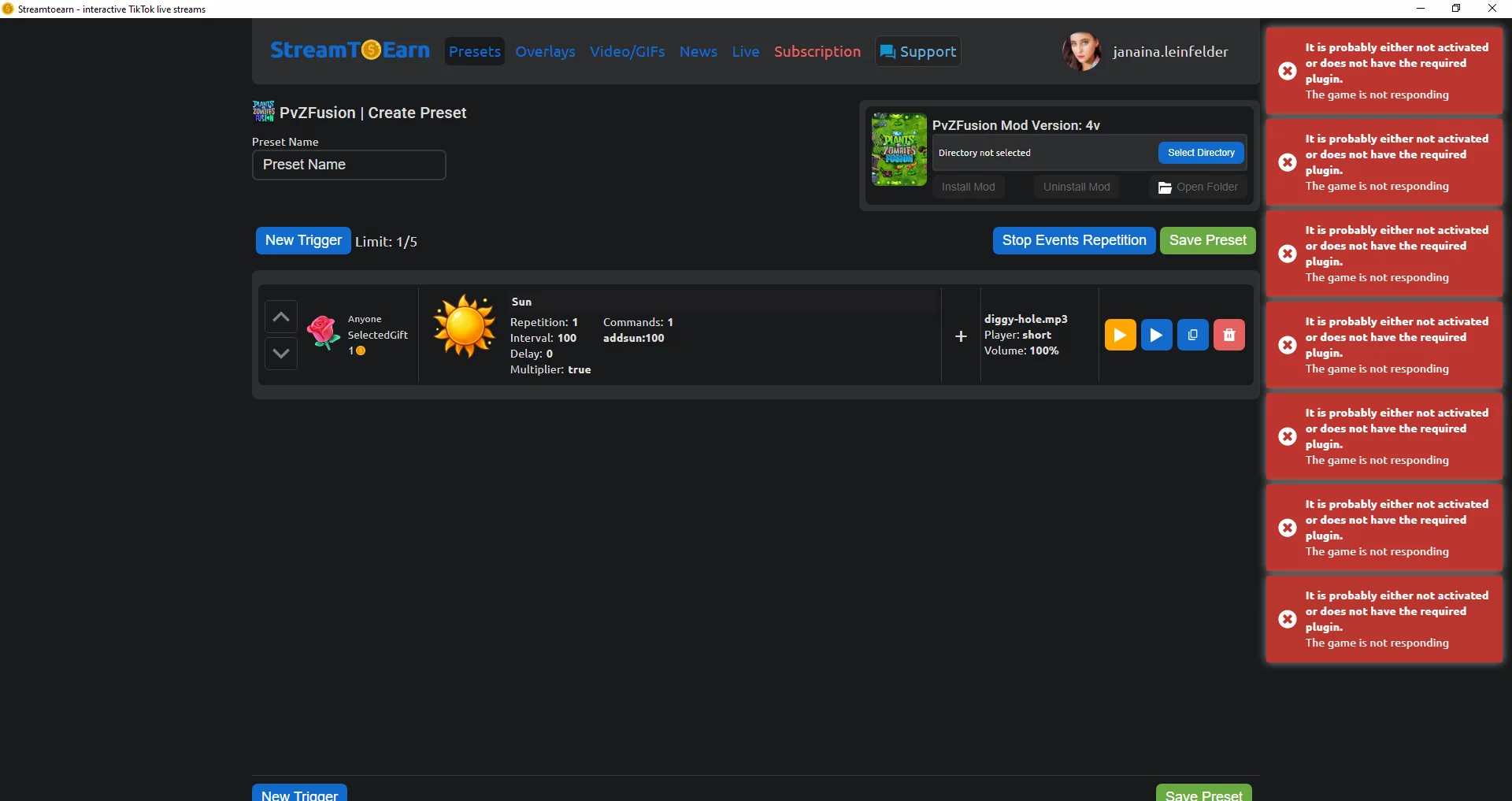Click the janaina.leinfelder username
Screen dimensions: 1512x801
click(1169, 52)
